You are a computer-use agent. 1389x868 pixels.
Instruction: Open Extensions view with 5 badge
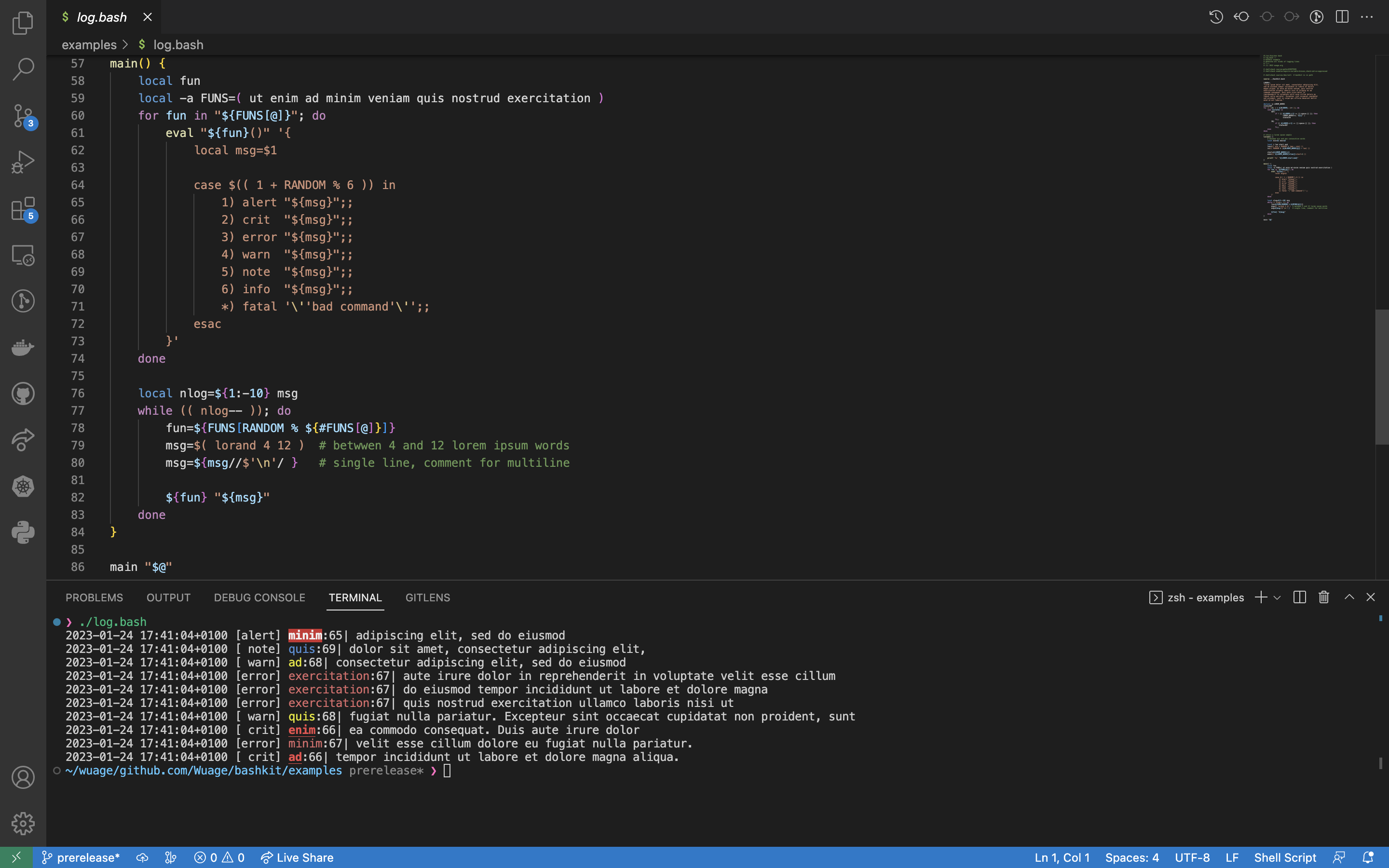[x=23, y=209]
